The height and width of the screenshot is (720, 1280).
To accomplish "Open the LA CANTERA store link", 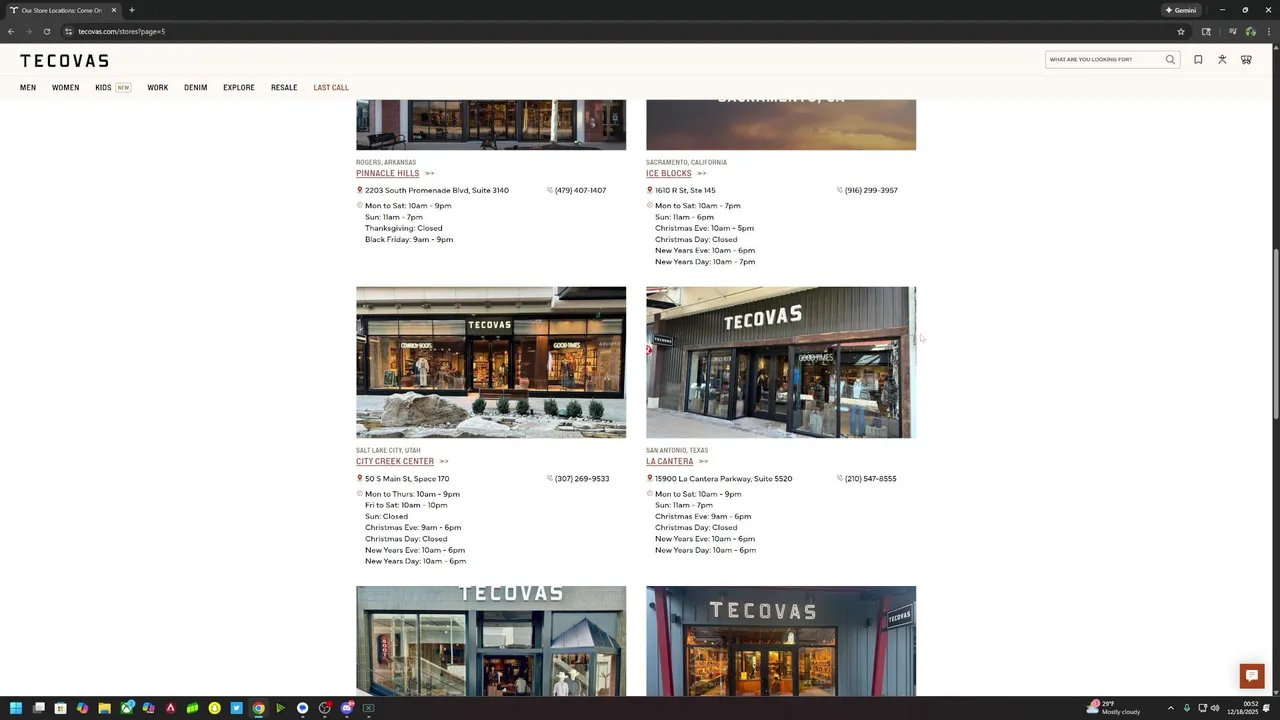I will click(x=670, y=461).
